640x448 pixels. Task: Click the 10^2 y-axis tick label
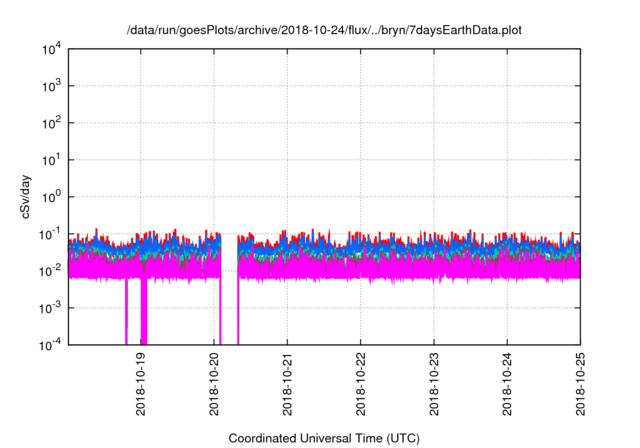point(52,123)
